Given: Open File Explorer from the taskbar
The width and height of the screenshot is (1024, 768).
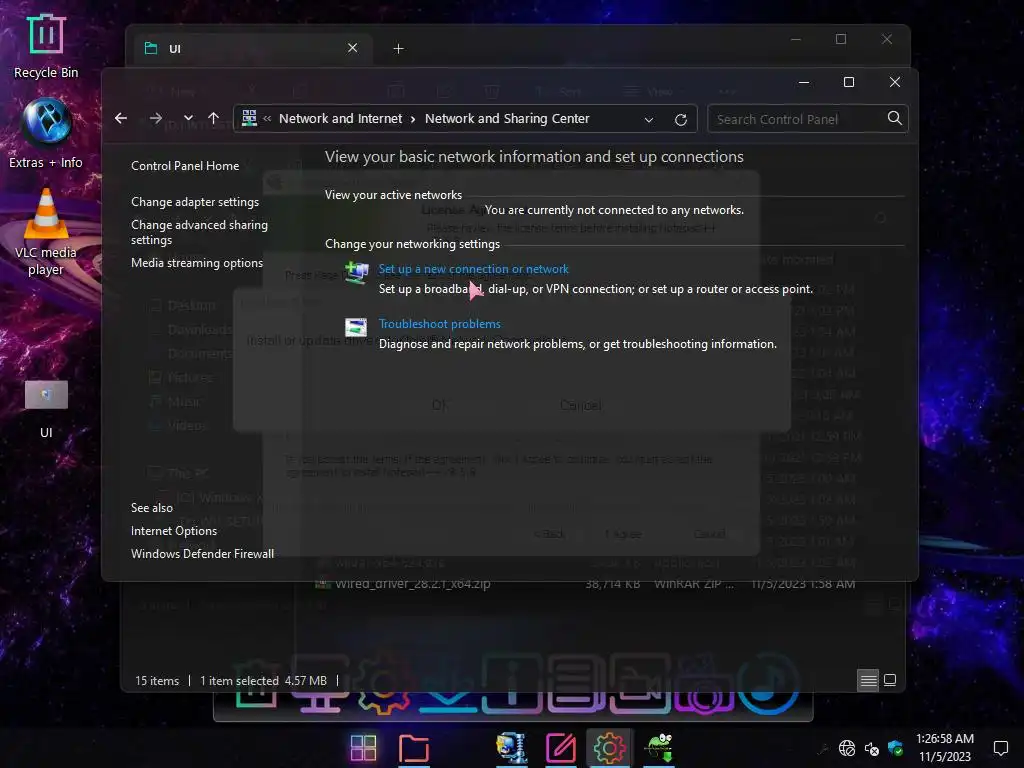Looking at the screenshot, I should click(414, 748).
